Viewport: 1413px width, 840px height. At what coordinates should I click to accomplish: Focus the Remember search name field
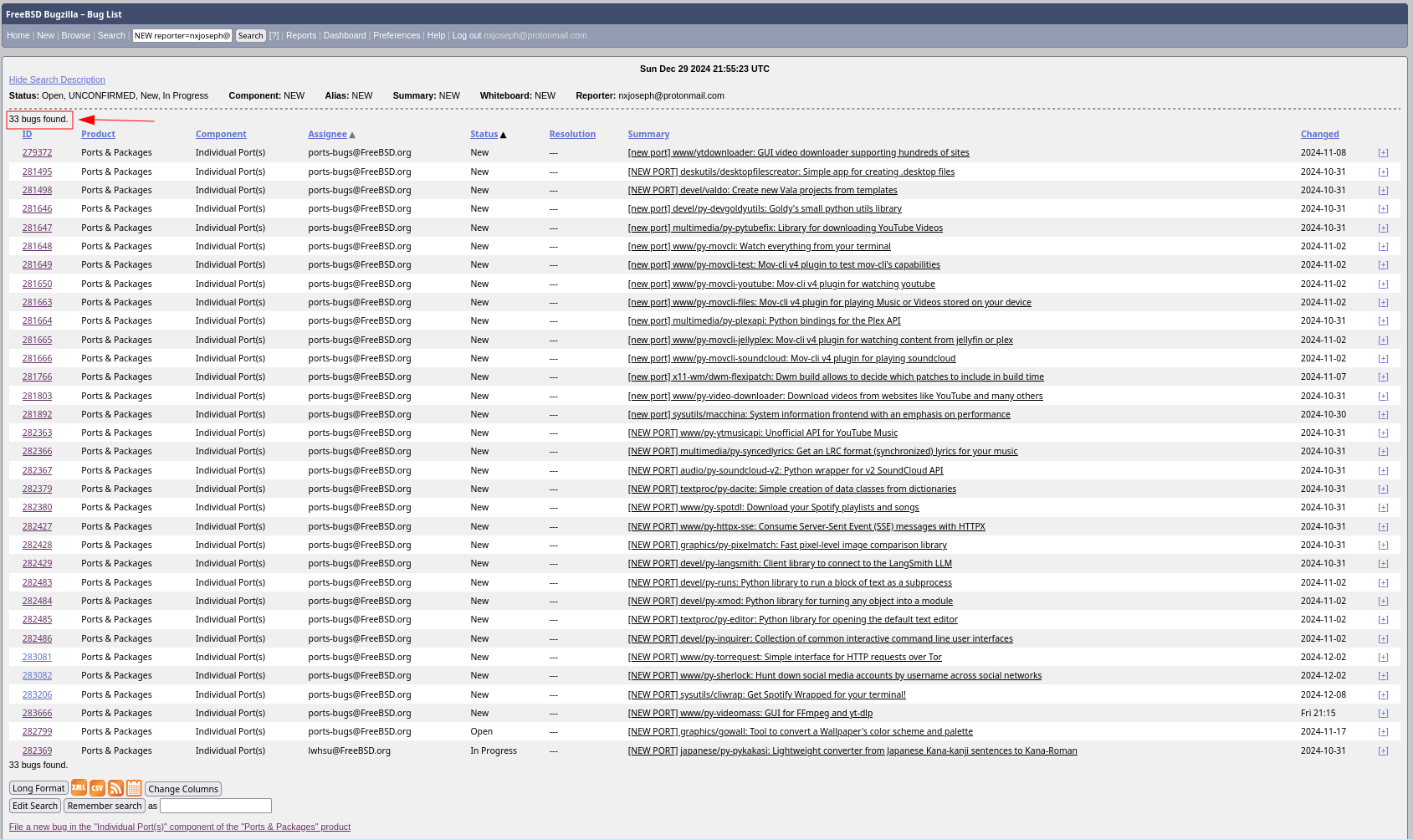(216, 807)
